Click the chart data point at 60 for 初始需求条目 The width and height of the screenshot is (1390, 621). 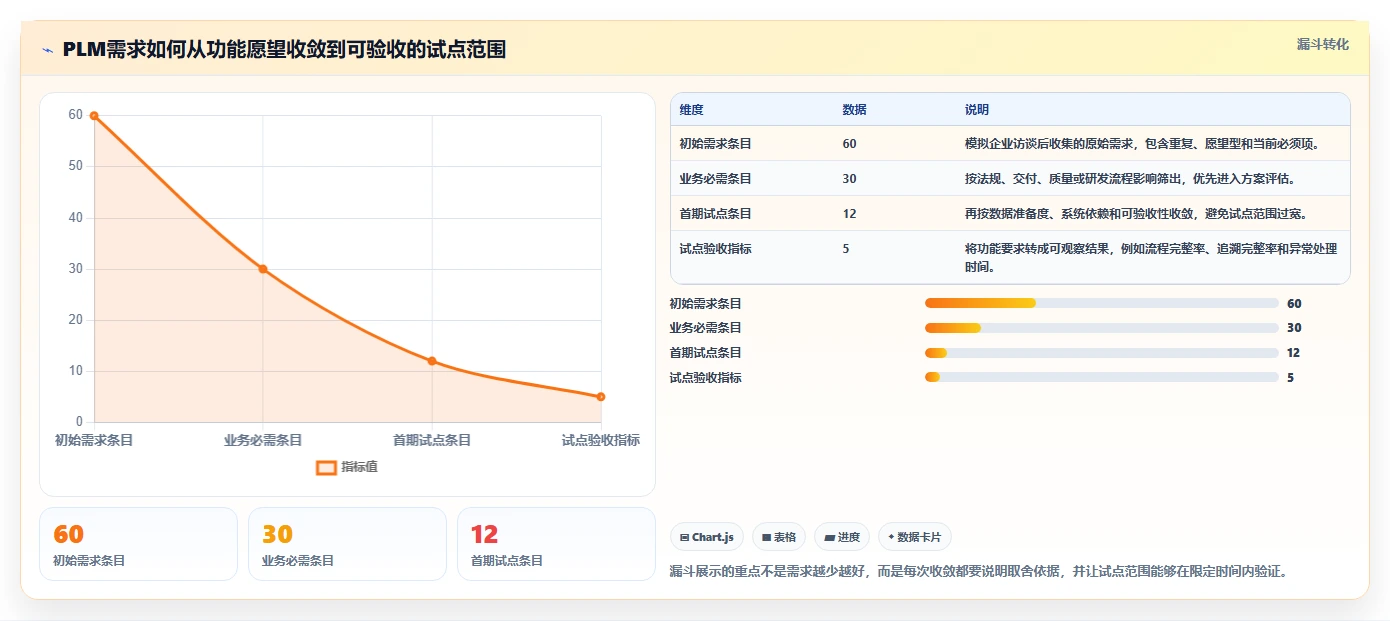coord(94,116)
